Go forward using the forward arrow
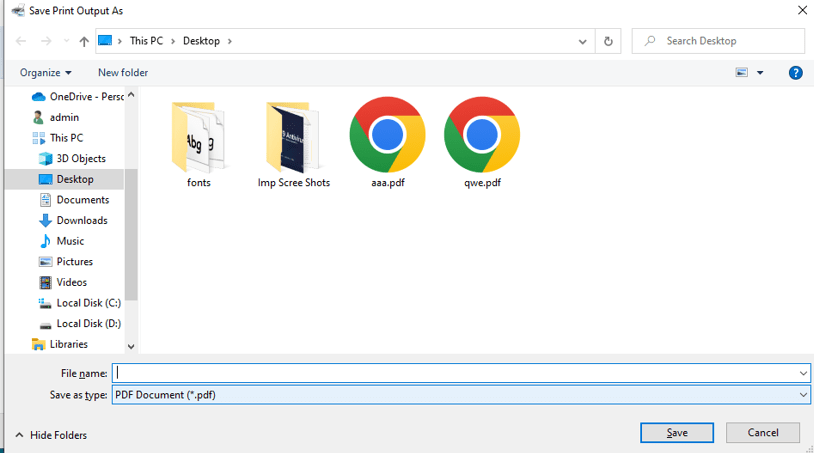The width and height of the screenshot is (814, 453). coord(46,41)
